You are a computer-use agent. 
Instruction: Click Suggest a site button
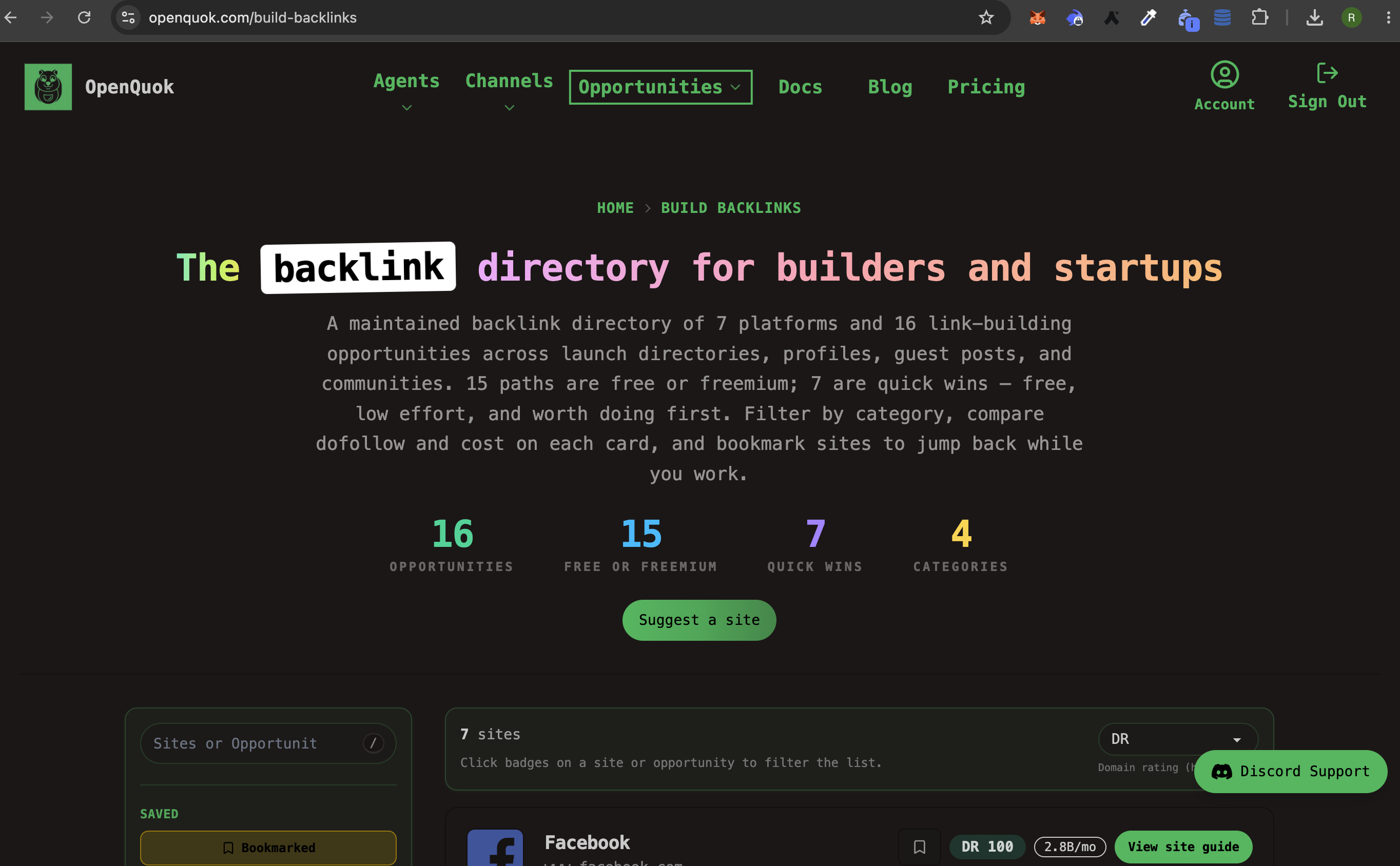tap(699, 620)
